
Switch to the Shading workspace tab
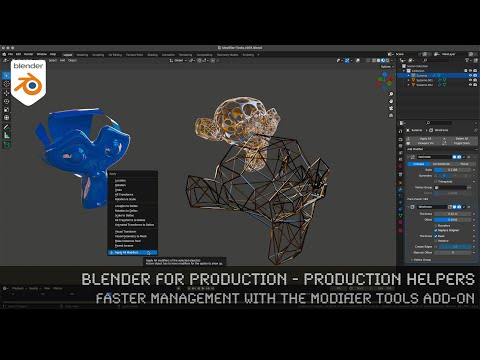(x=152, y=55)
